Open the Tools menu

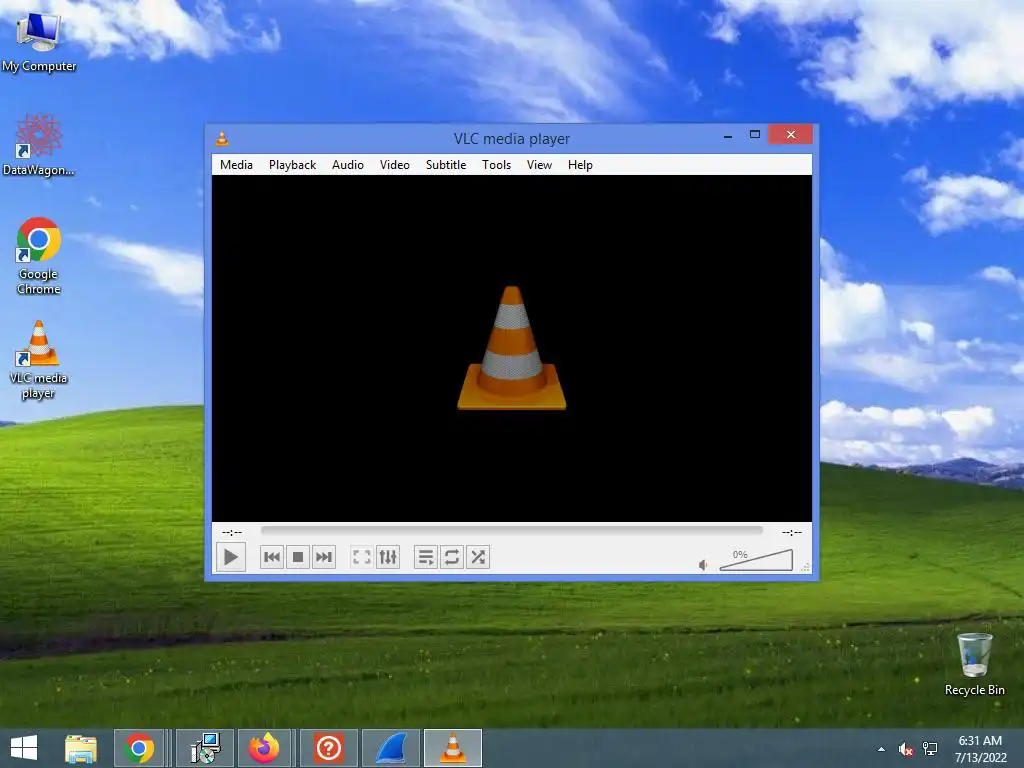[x=496, y=165]
